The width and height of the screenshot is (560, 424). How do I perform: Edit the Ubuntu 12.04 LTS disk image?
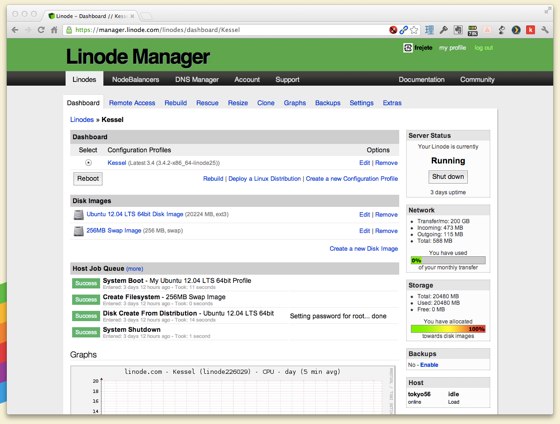(365, 215)
